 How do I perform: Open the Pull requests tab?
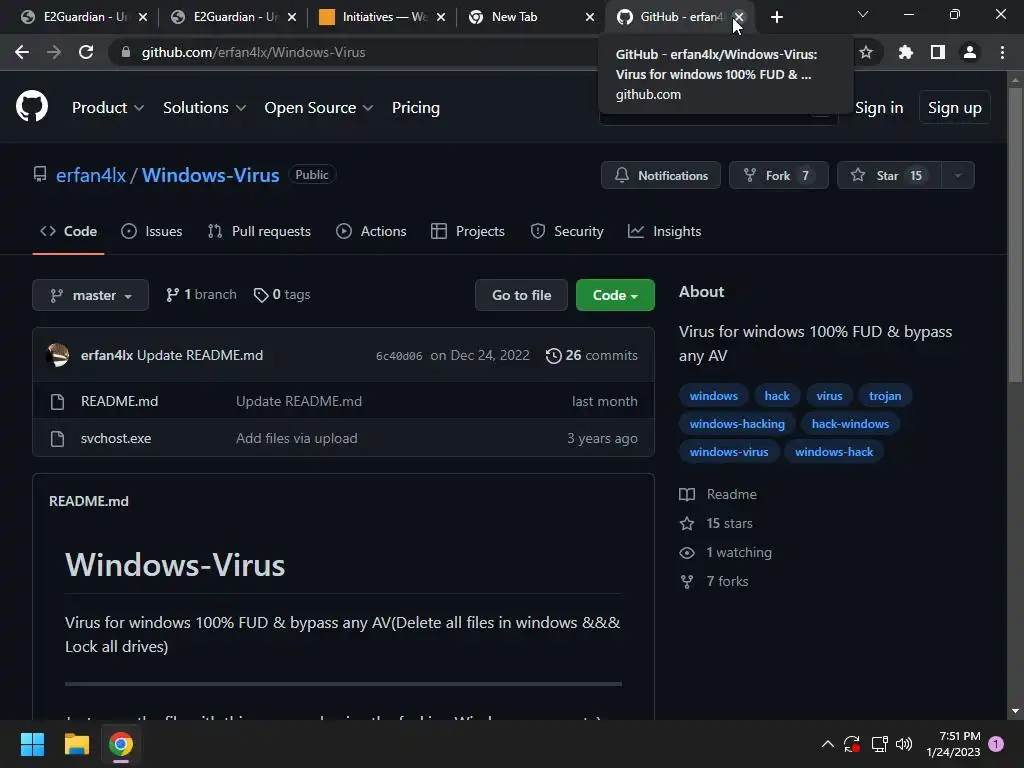[259, 231]
